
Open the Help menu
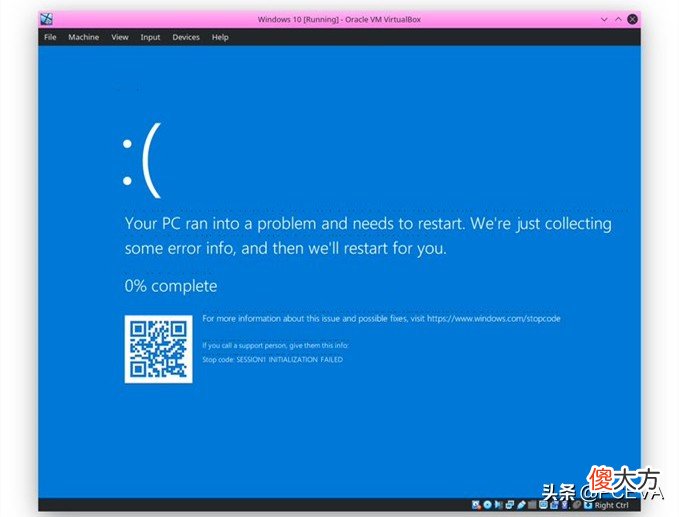pyautogui.click(x=220, y=37)
